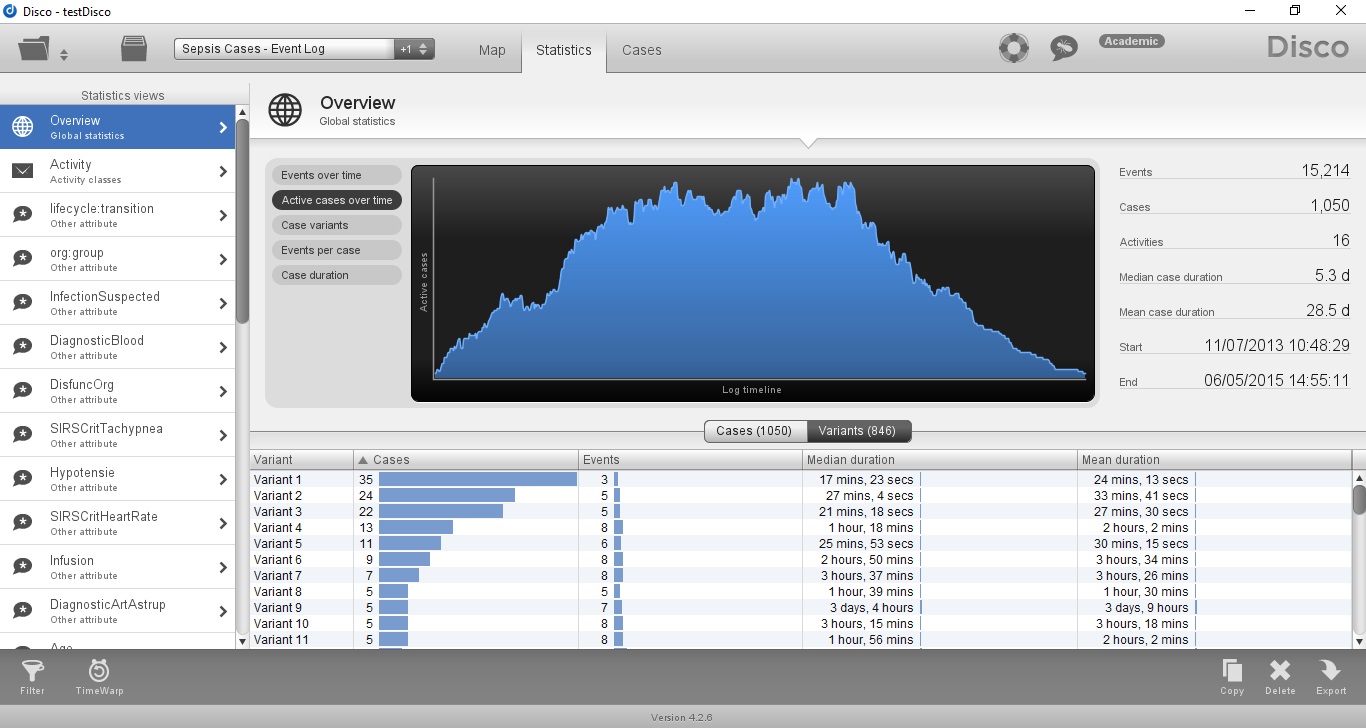The height and width of the screenshot is (728, 1366).
Task: Click the Academic license badge
Action: click(x=1131, y=41)
